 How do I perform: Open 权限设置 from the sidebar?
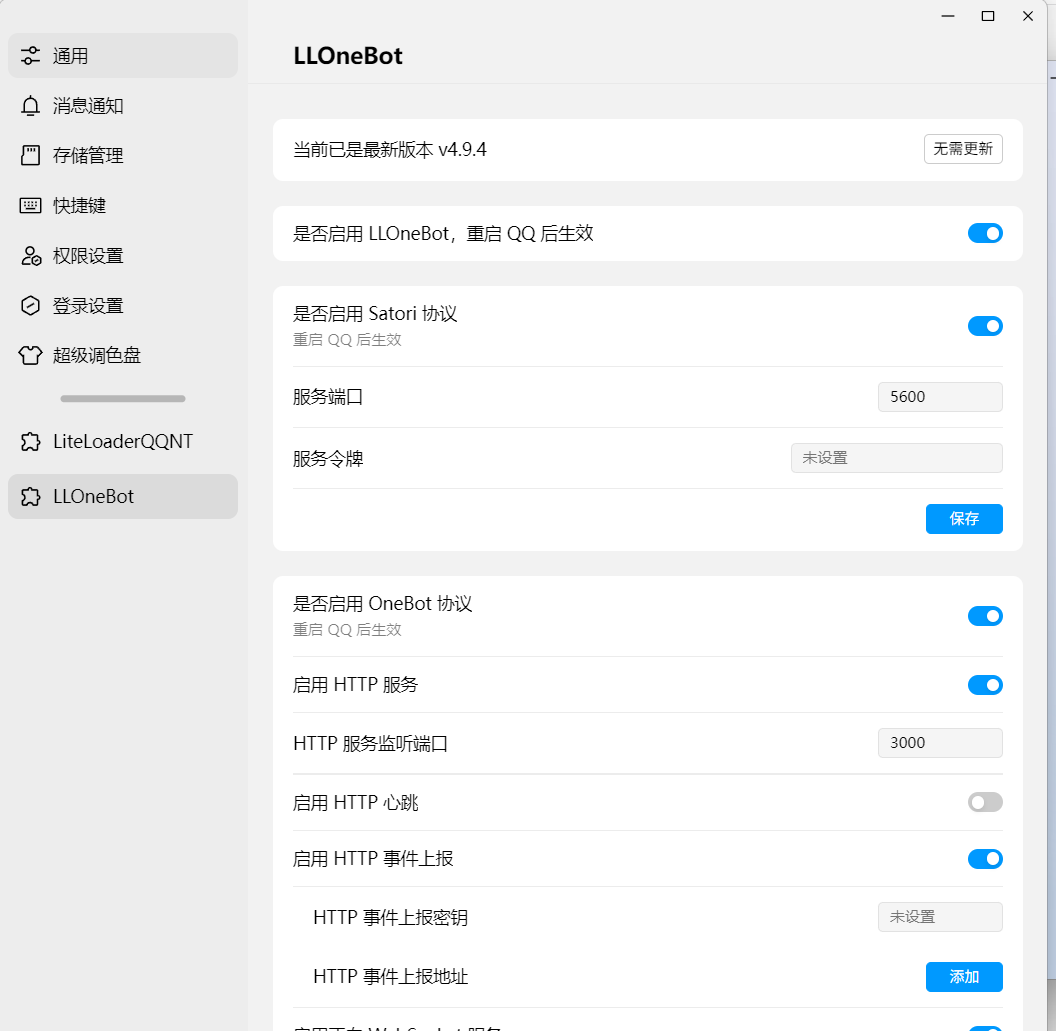[x=123, y=256]
